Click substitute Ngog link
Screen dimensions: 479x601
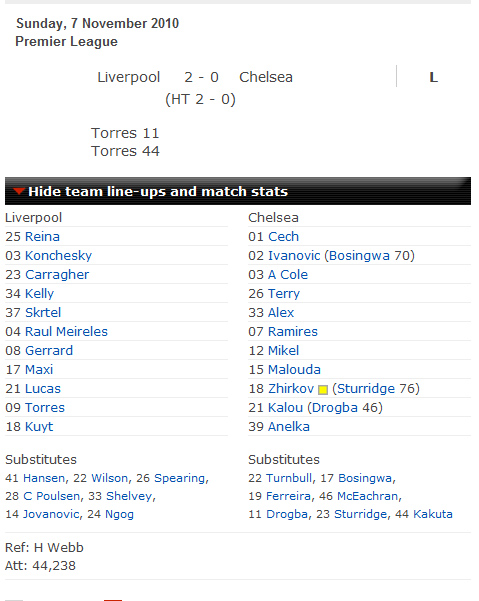pos(119,514)
